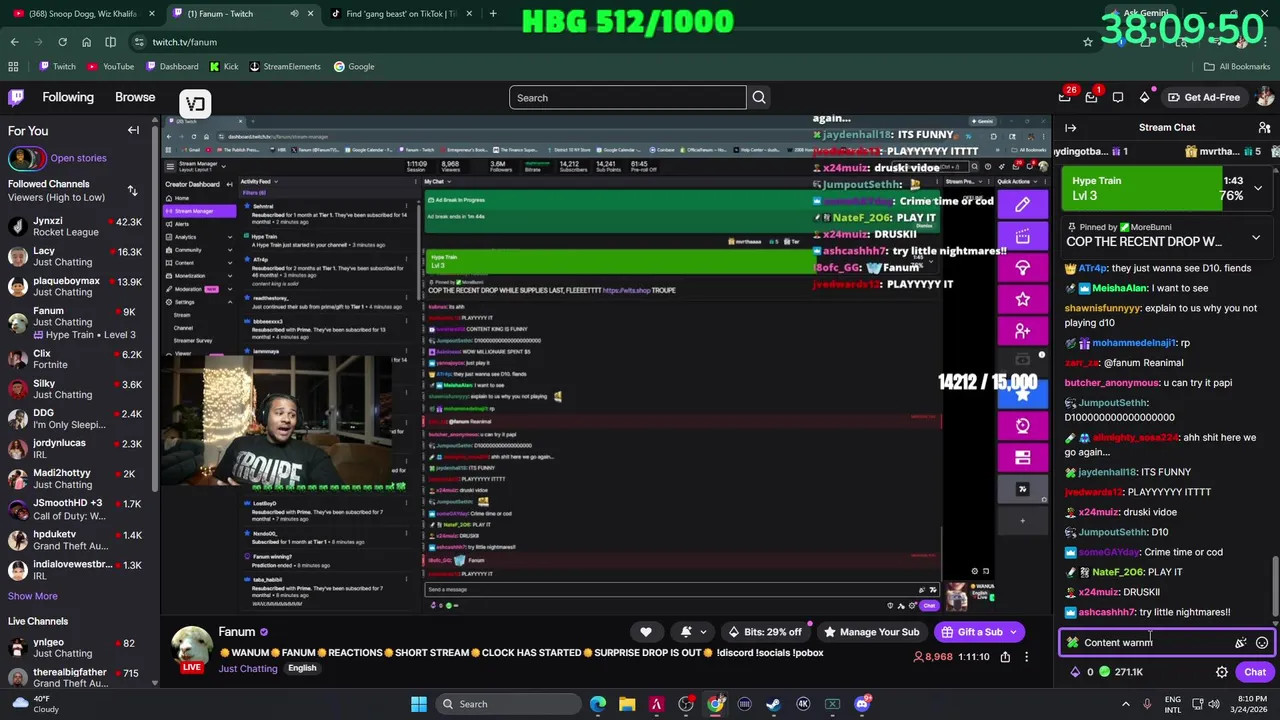1280x720 pixels.
Task: Open the Kick bookmark
Action: coord(224,66)
